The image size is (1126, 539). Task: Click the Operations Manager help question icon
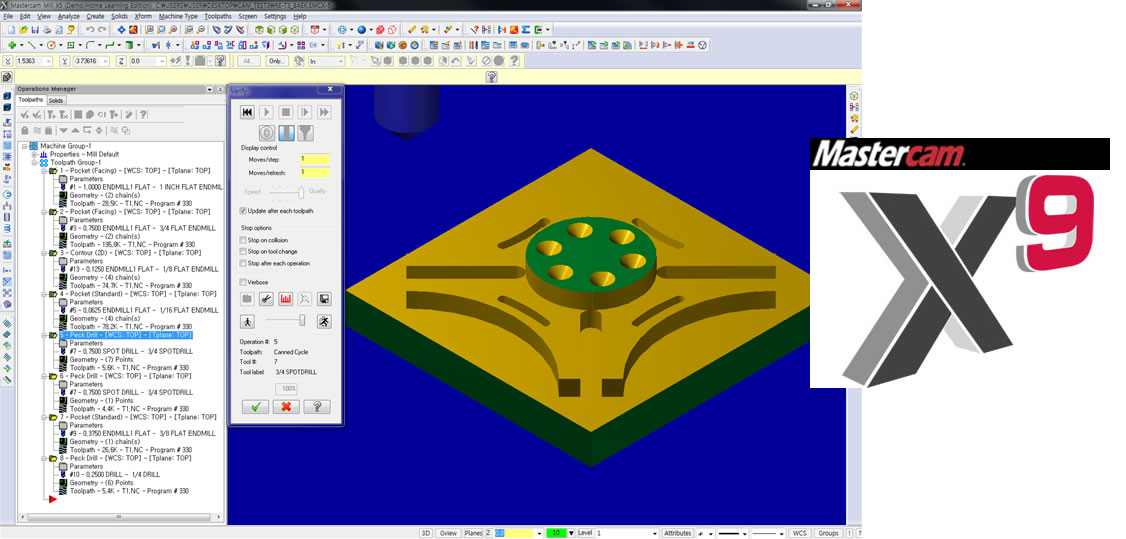point(143,115)
